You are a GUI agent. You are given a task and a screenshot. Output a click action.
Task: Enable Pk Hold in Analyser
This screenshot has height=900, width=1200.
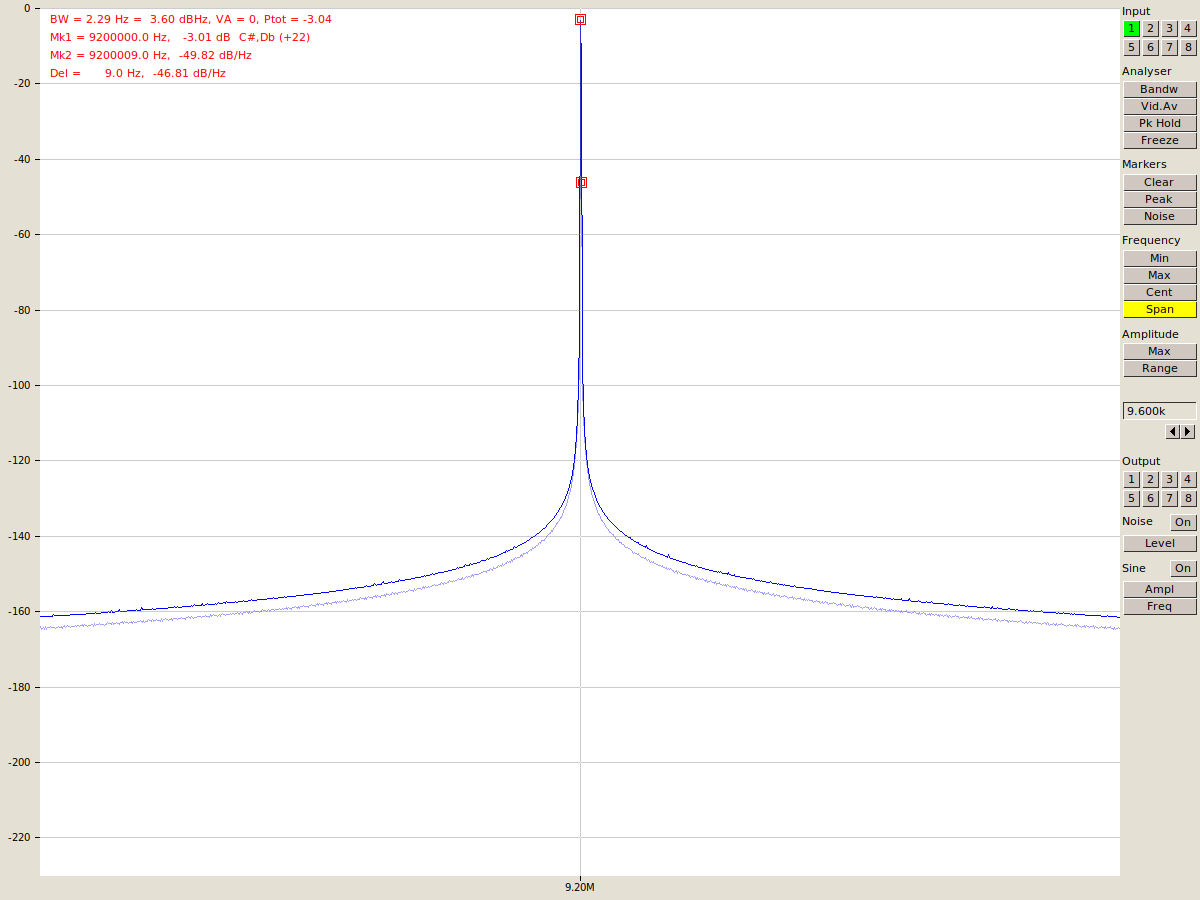click(1159, 123)
